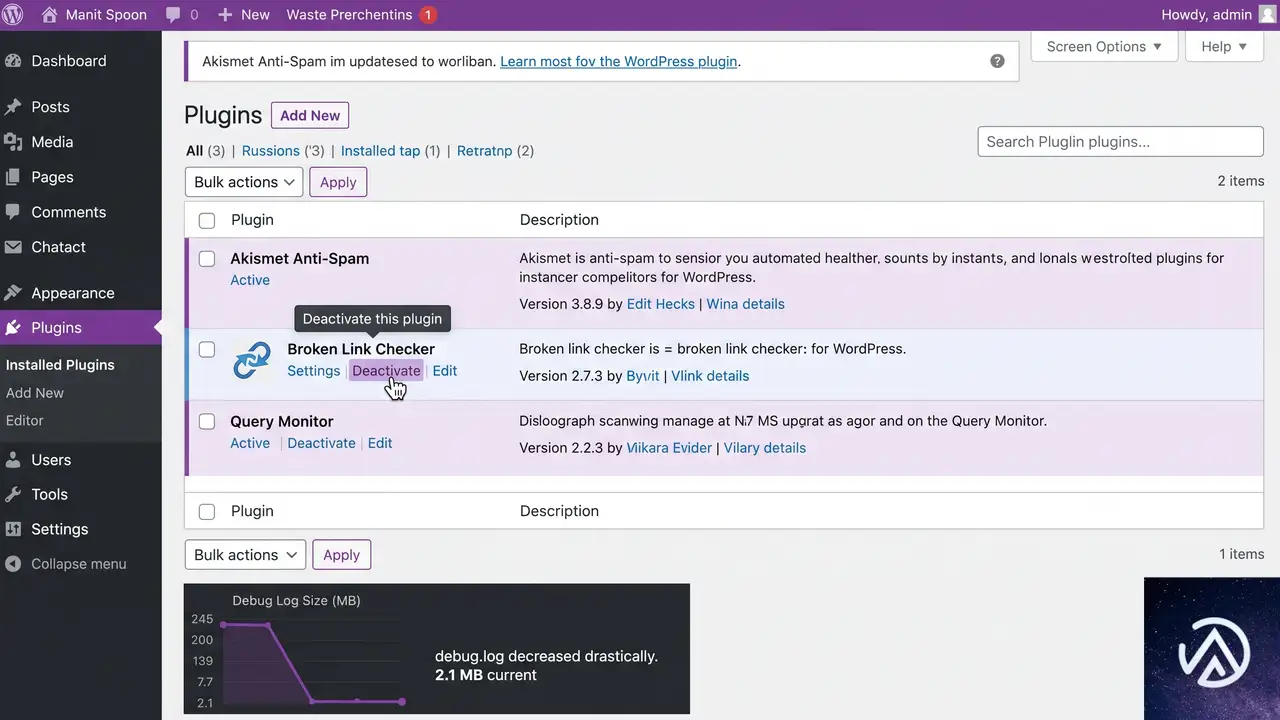This screenshot has height=720, width=1280.
Task: Open Vlink details for Broken Link Checker
Action: point(710,376)
